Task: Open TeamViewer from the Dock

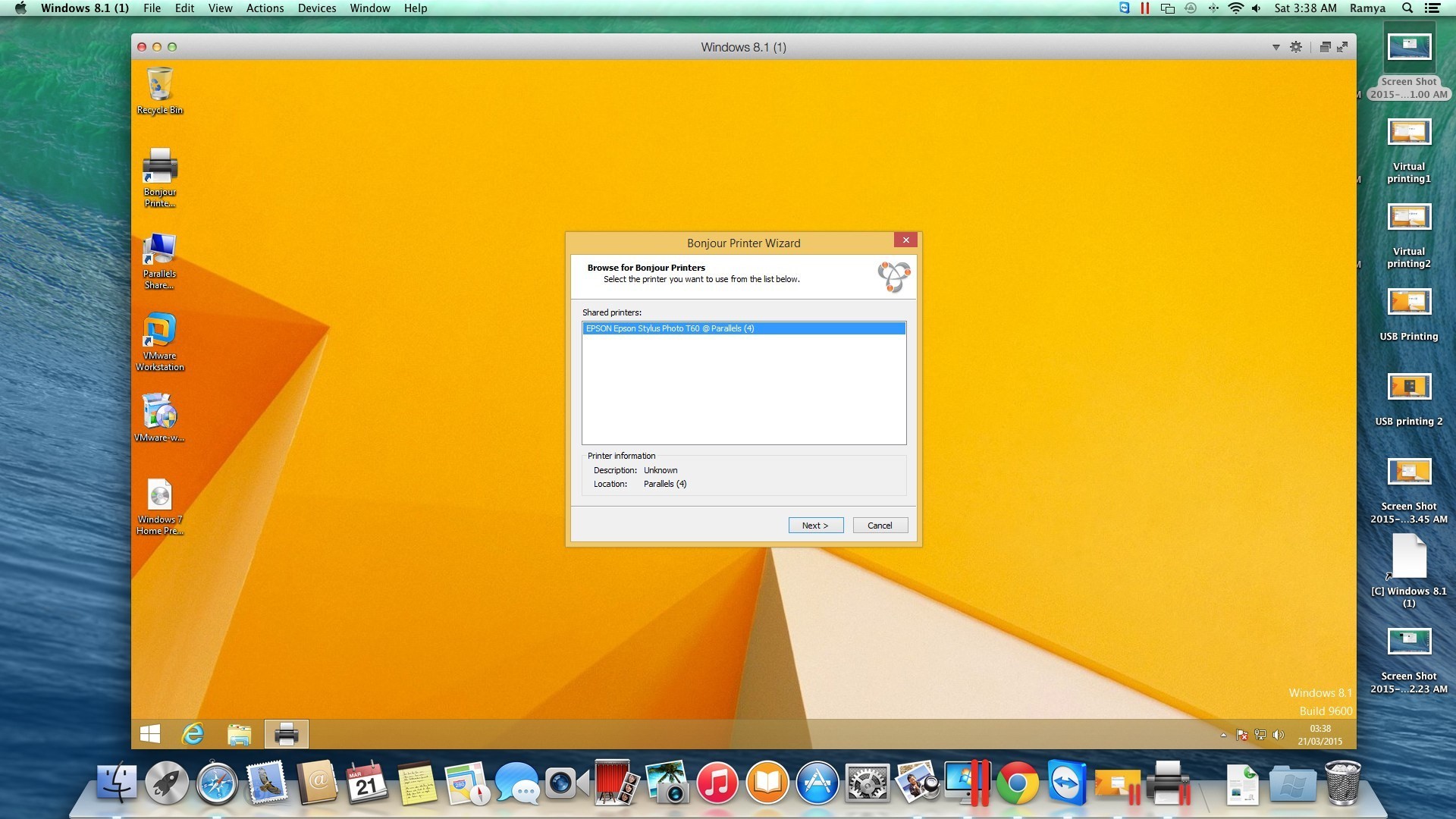Action: click(x=1067, y=783)
